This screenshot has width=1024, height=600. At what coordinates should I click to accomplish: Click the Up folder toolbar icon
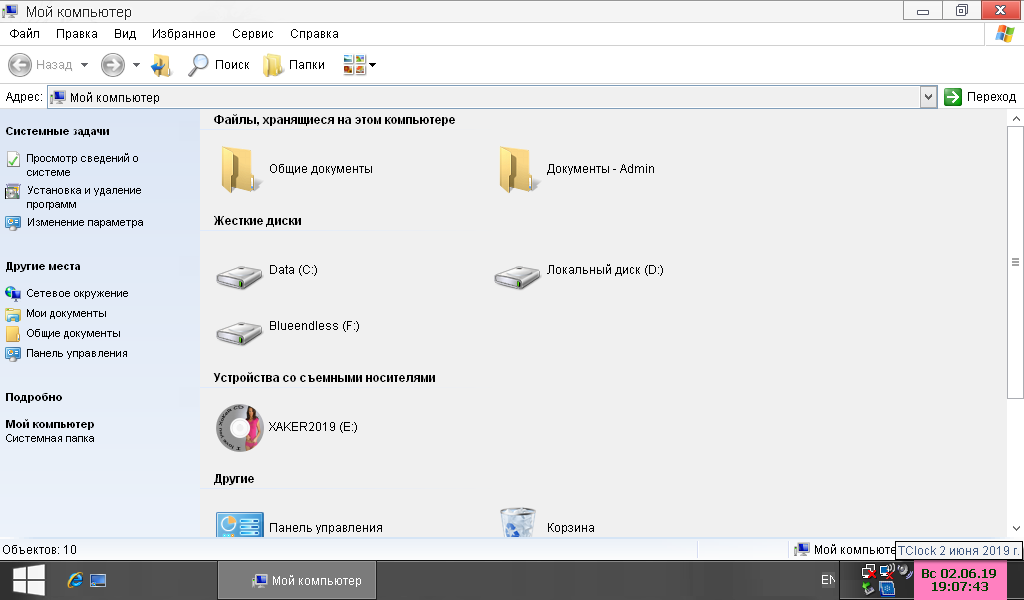click(x=161, y=65)
